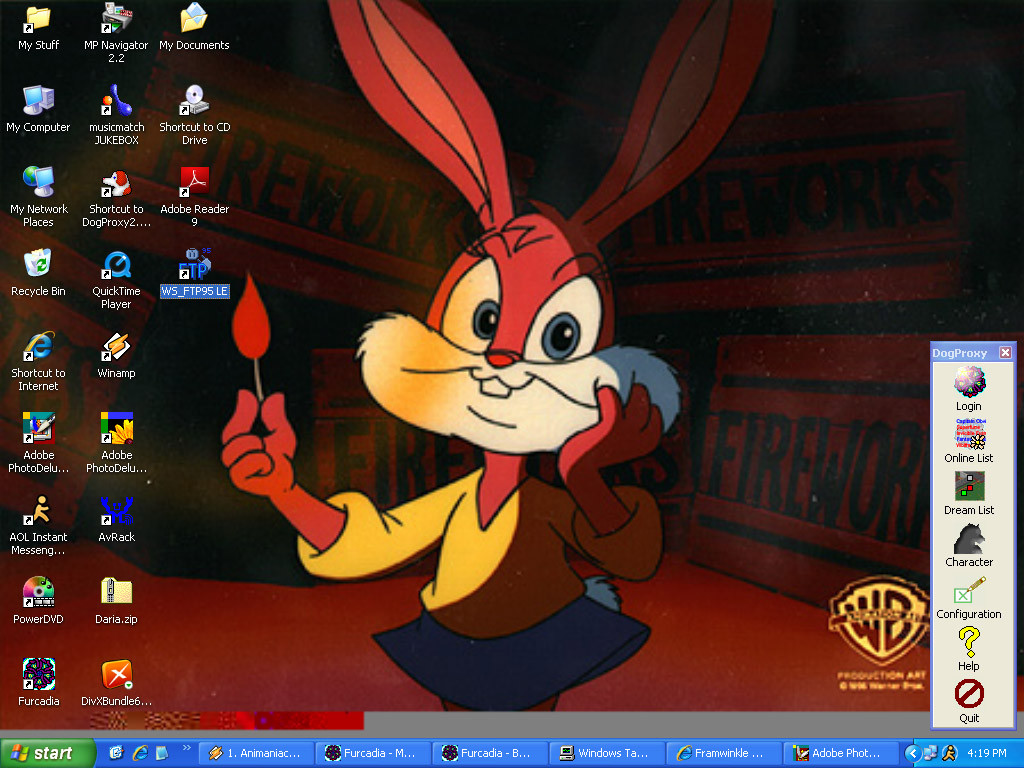1024x768 pixels.
Task: Switch to the '1. Animaniac...' Winamp taskbar button
Action: point(256,753)
